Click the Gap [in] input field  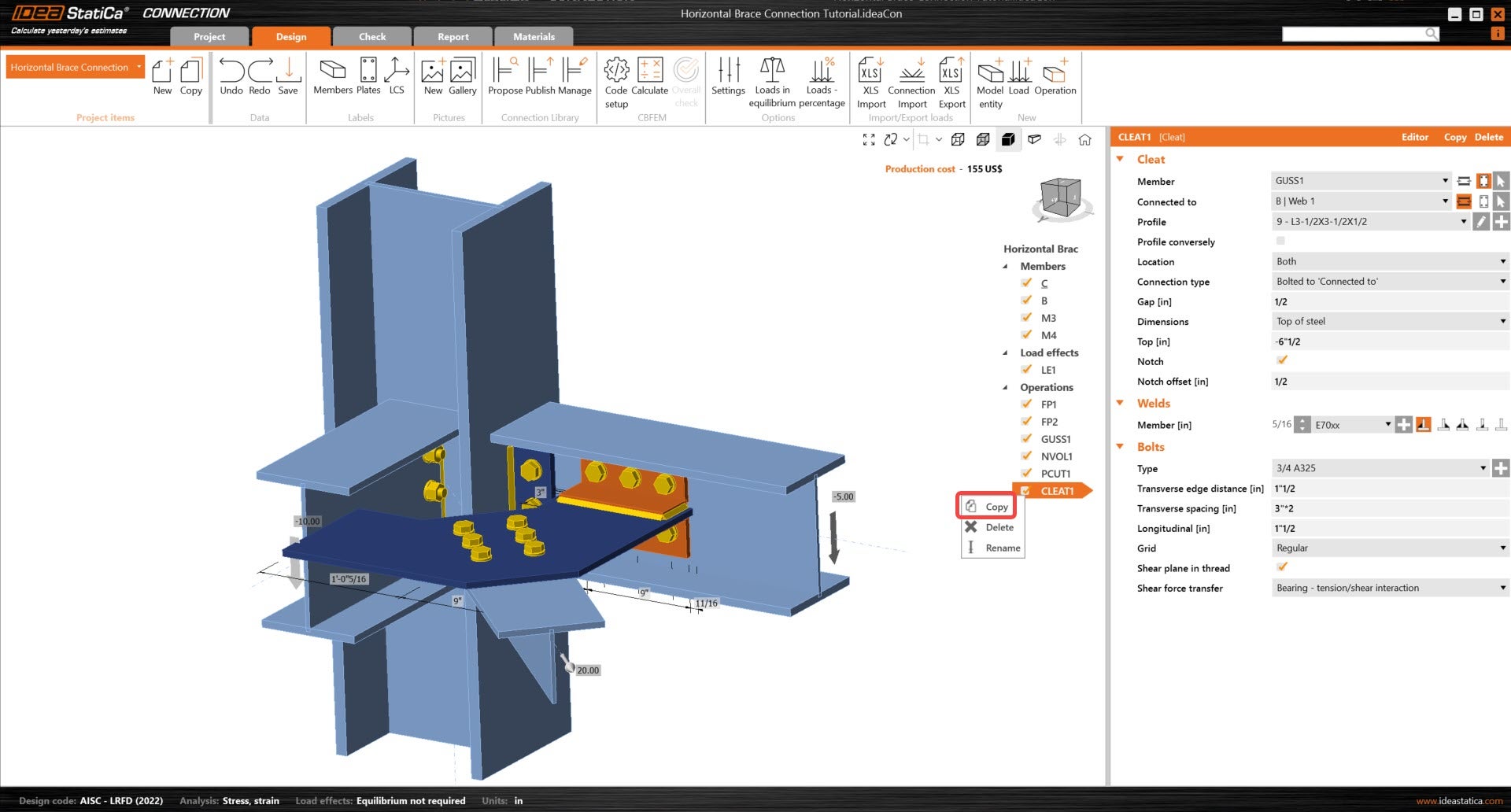point(1389,302)
